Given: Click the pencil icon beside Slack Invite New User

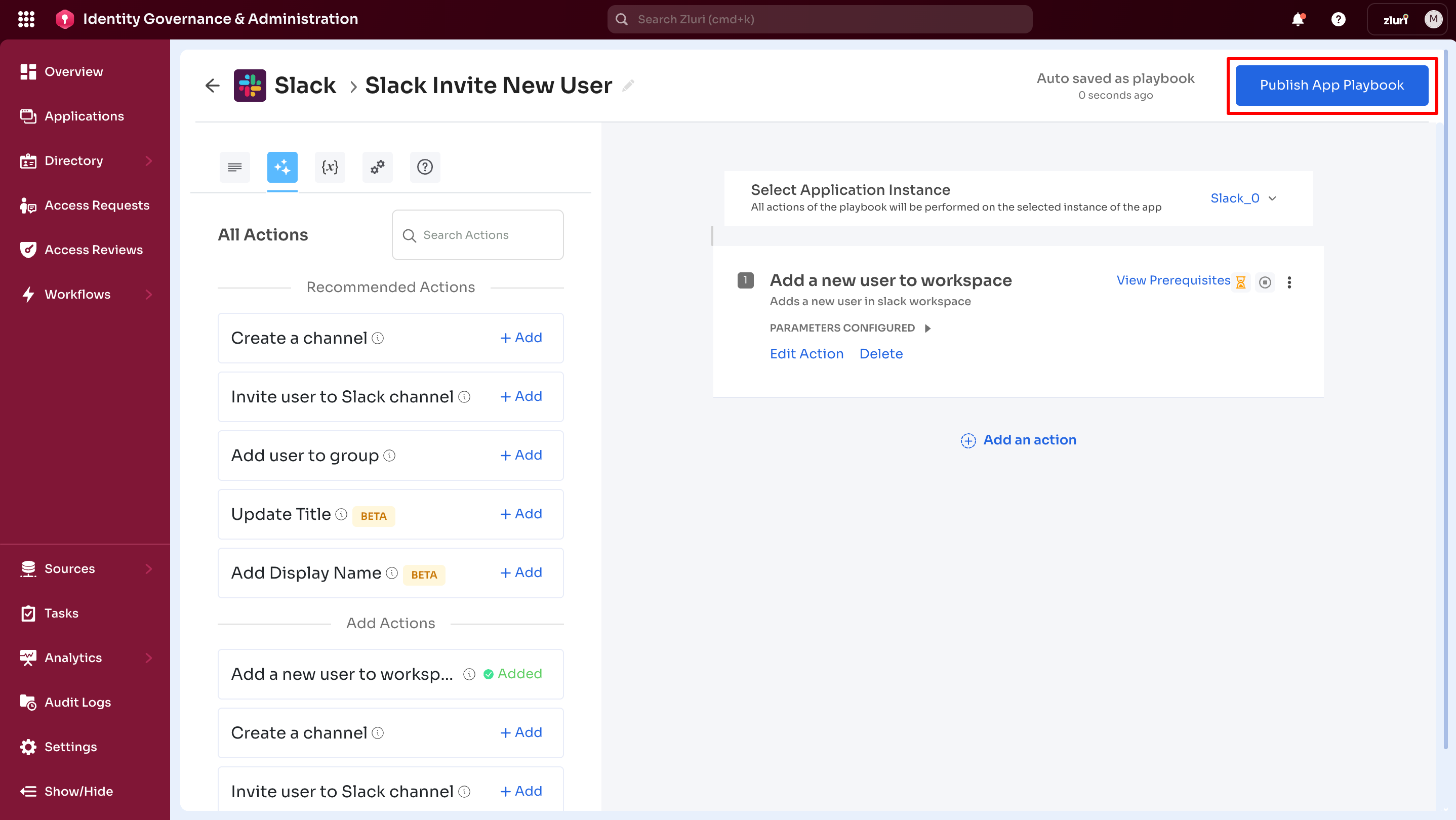Looking at the screenshot, I should click(x=629, y=86).
